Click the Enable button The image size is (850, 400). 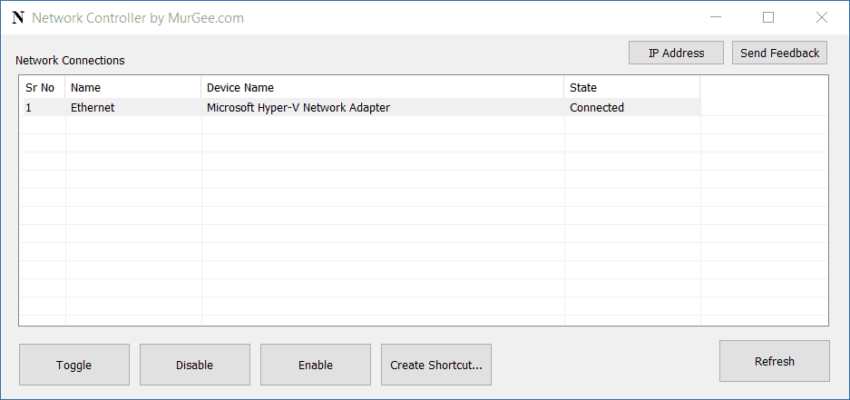315,365
